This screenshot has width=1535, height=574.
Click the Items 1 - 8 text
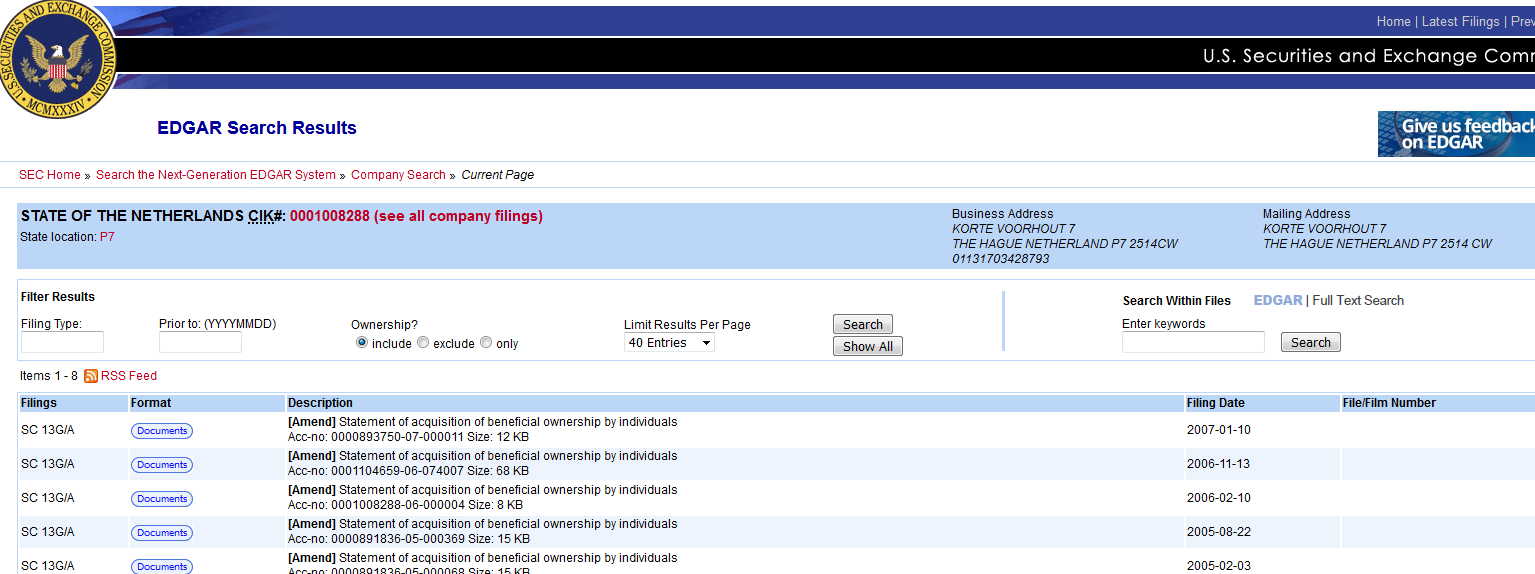[49, 376]
